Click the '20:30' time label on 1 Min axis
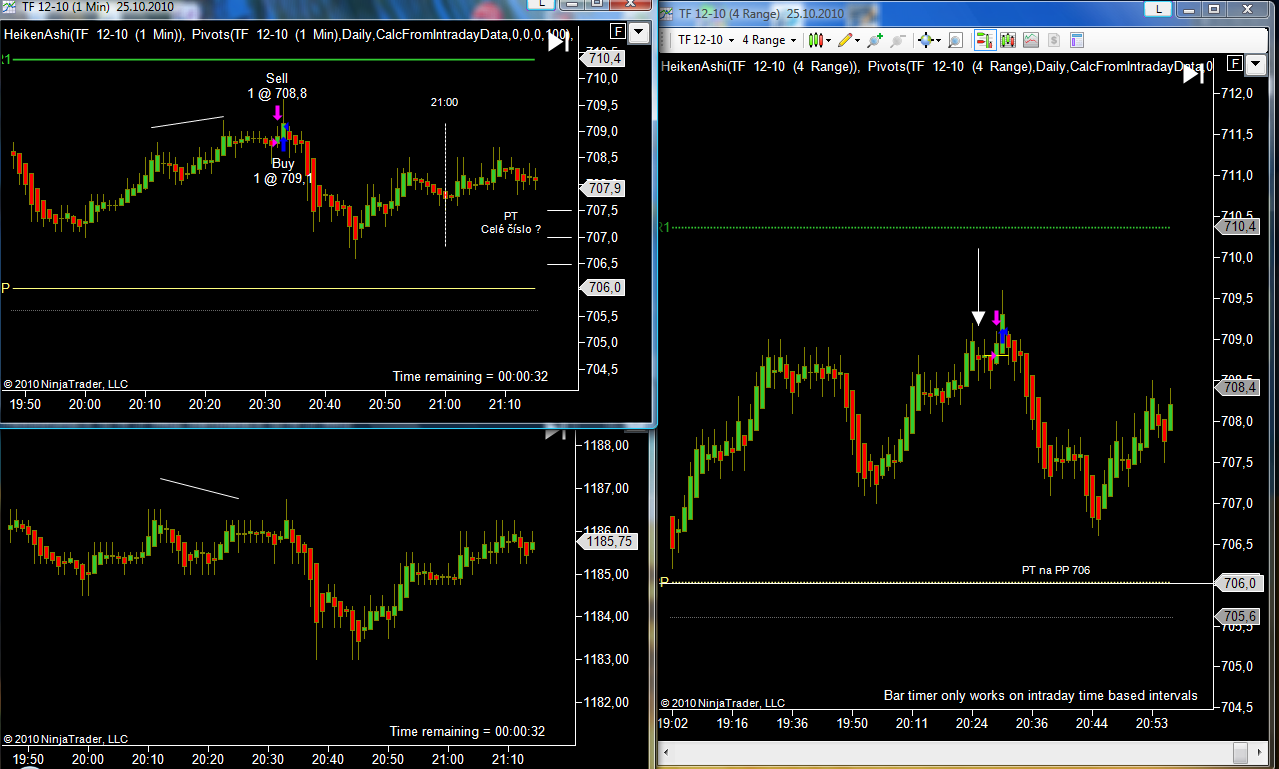1279x769 pixels. [265, 405]
